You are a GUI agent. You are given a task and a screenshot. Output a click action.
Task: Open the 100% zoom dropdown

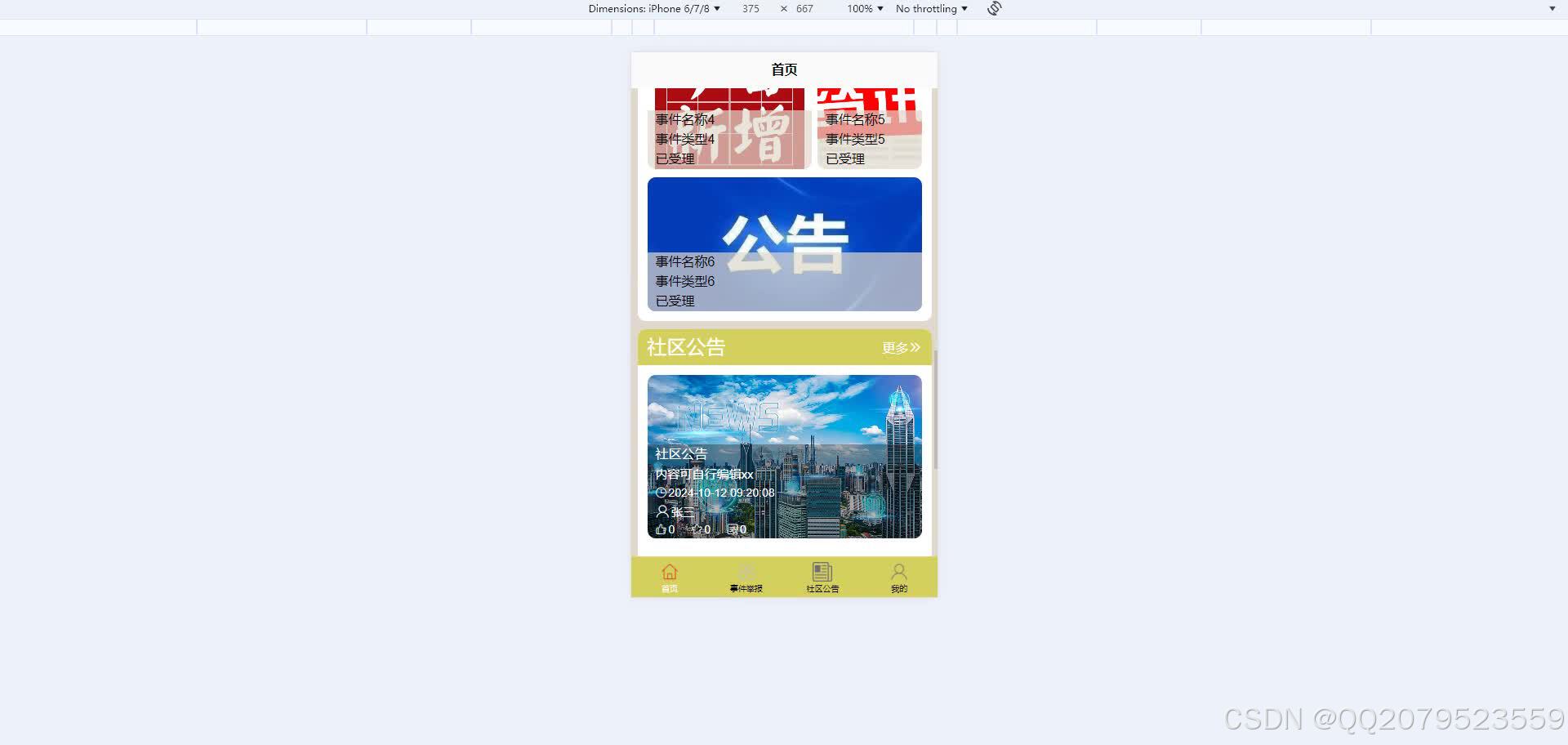865,9
